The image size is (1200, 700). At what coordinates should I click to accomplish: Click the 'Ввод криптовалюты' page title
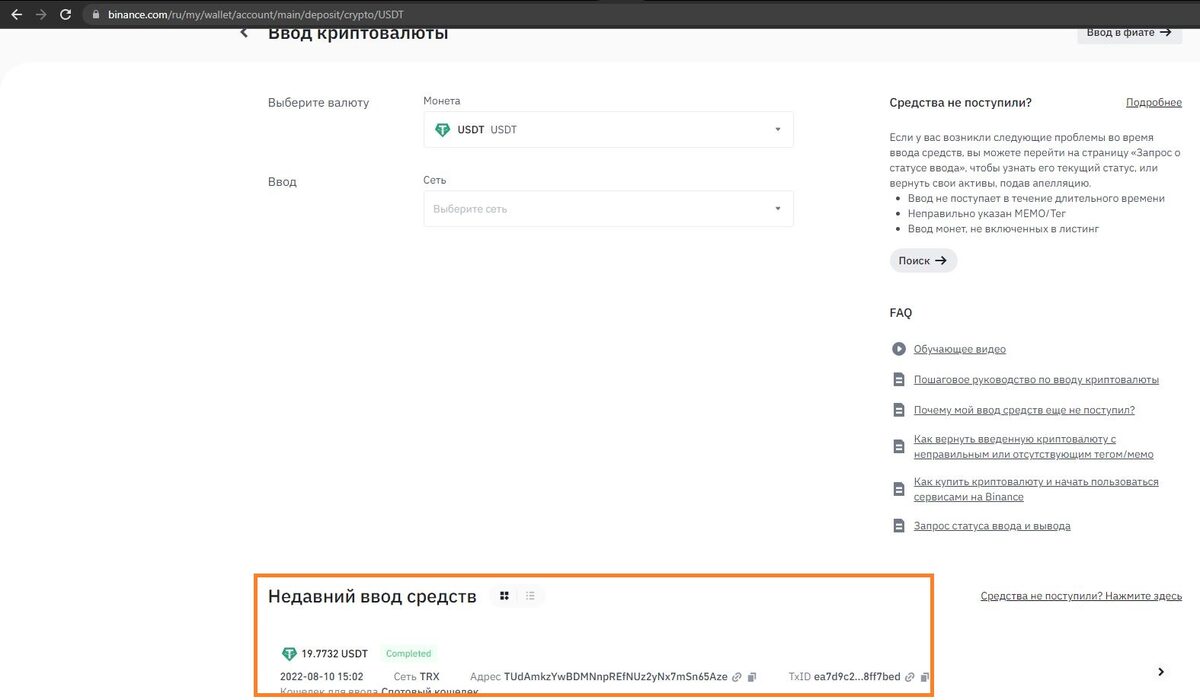358,33
